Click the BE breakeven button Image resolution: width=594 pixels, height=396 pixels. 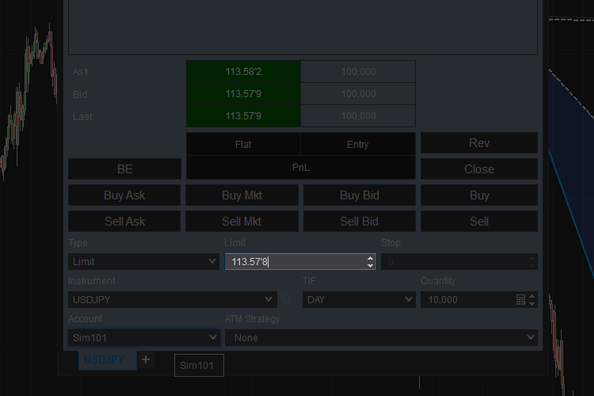pyautogui.click(x=124, y=169)
